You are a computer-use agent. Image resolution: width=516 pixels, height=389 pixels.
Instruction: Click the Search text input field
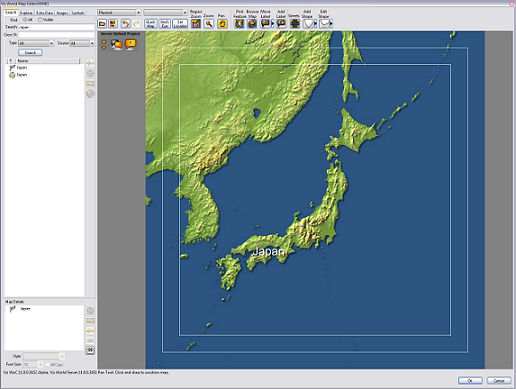56,27
